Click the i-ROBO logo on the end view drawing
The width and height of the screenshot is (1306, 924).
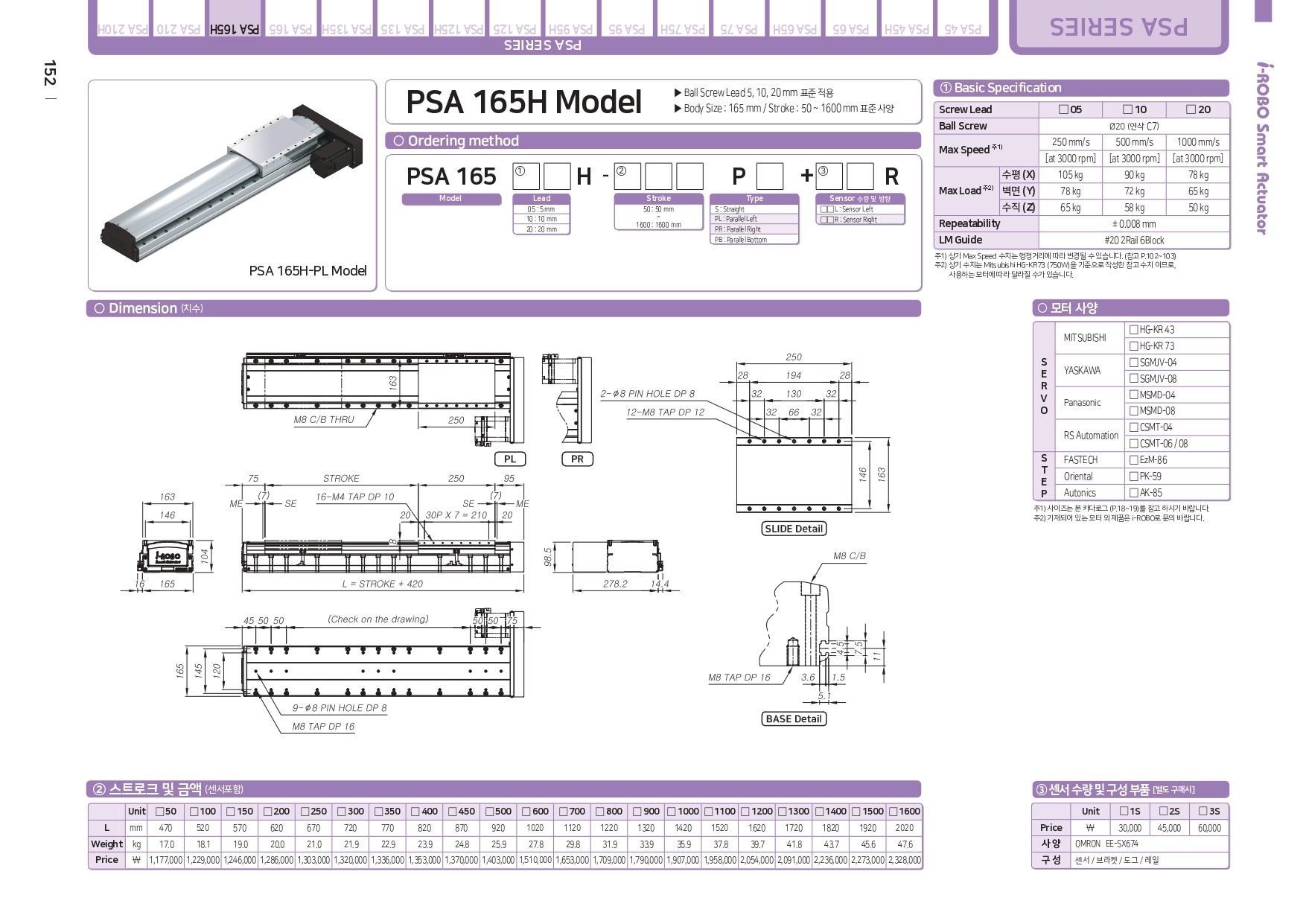[x=168, y=557]
